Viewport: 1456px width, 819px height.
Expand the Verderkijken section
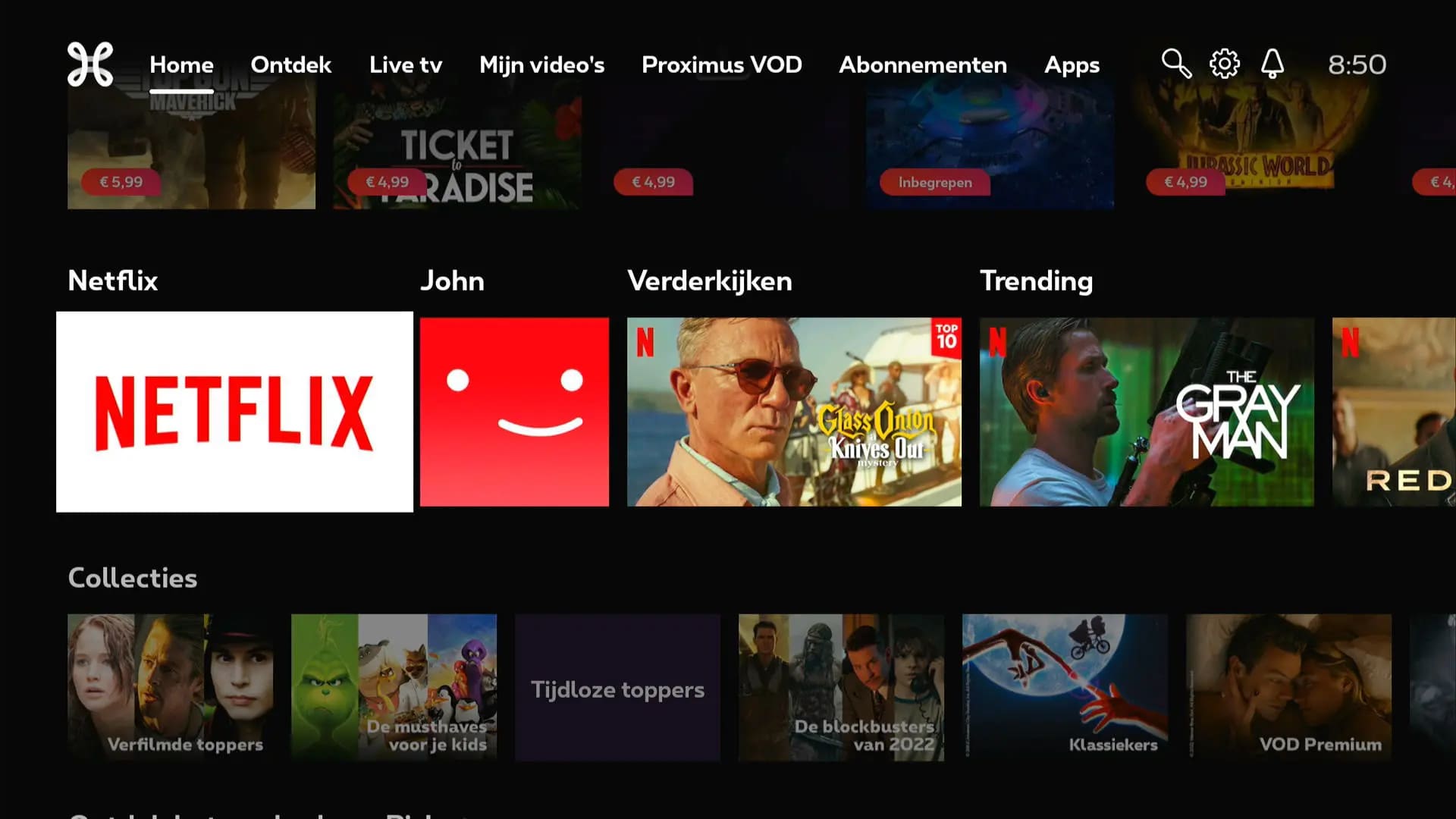pyautogui.click(x=710, y=279)
